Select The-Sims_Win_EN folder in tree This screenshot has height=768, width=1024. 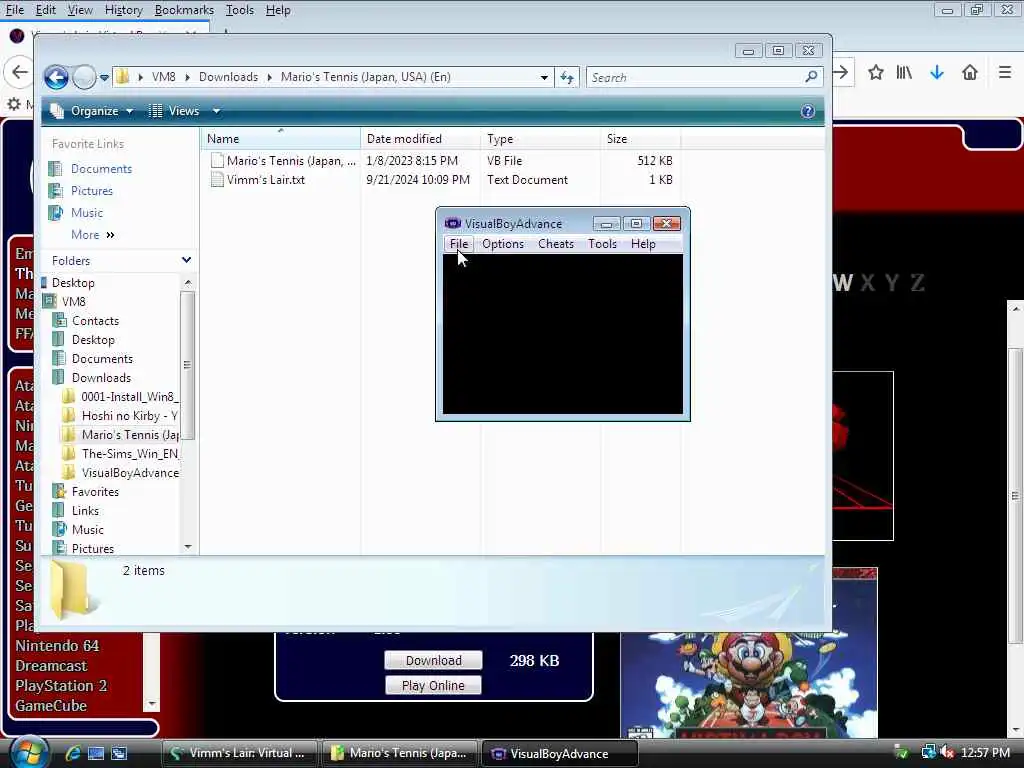(129, 453)
